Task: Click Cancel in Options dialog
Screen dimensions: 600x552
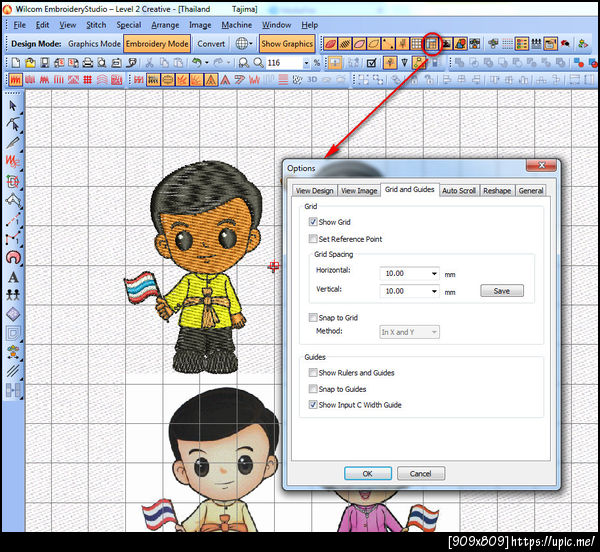Action: tap(421, 474)
